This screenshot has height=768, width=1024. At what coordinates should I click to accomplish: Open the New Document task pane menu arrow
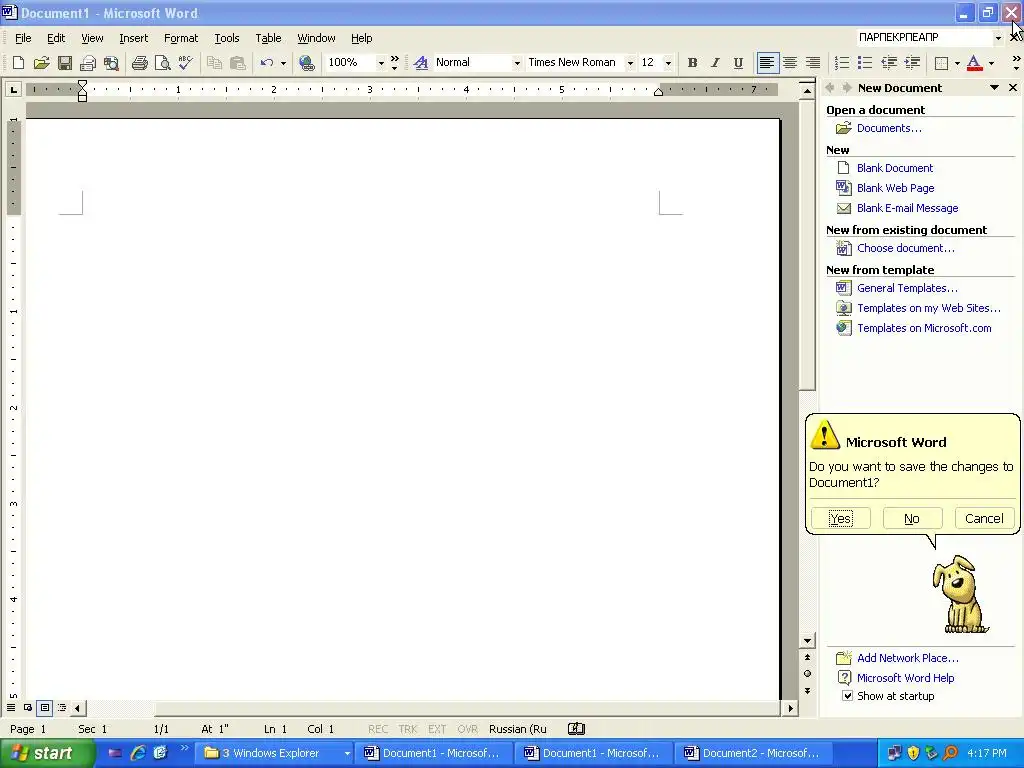994,88
